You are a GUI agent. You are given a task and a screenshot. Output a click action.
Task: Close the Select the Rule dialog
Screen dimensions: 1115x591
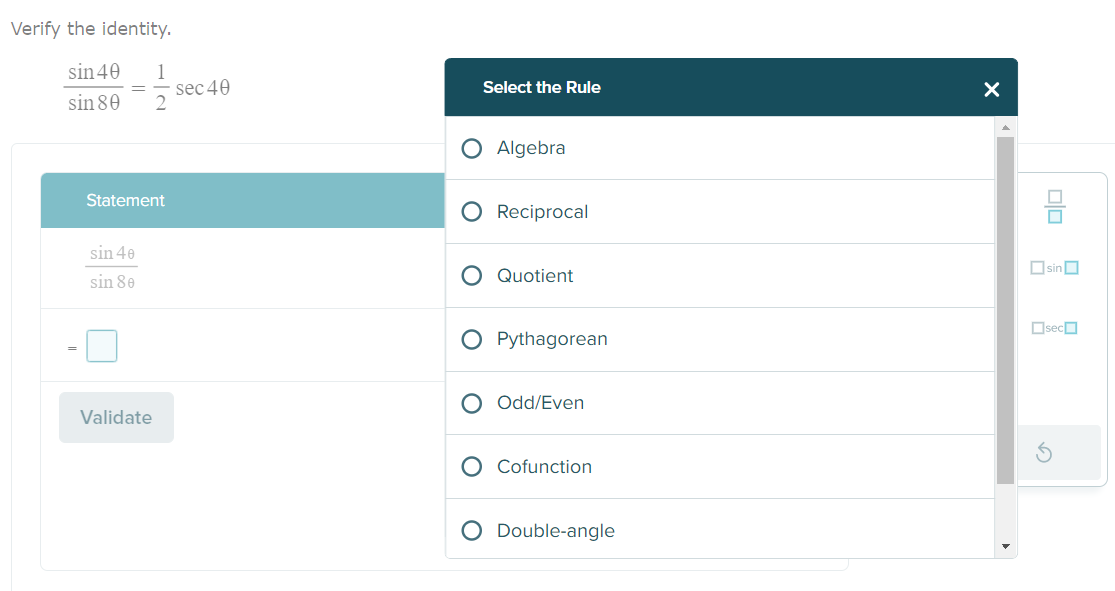(991, 89)
